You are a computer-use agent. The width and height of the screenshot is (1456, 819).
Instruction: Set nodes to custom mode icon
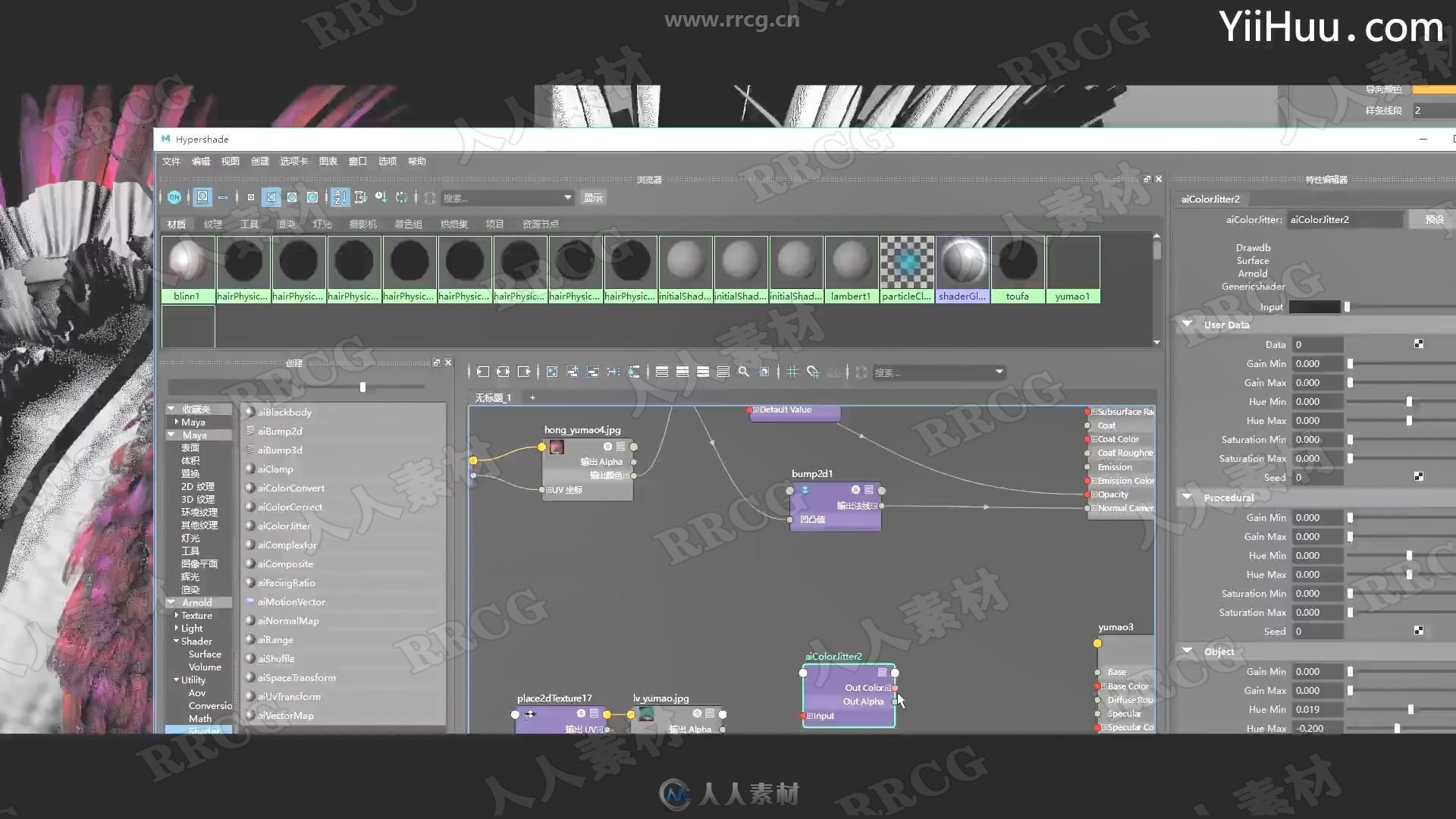click(x=723, y=372)
